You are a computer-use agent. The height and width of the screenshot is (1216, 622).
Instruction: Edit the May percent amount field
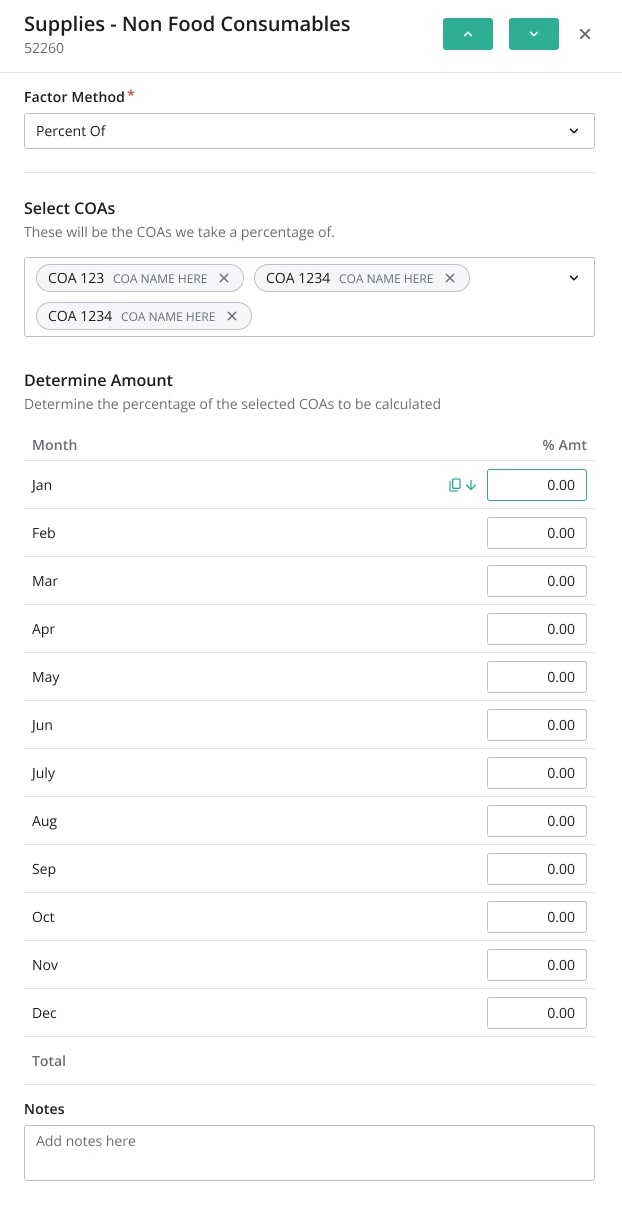tap(536, 677)
